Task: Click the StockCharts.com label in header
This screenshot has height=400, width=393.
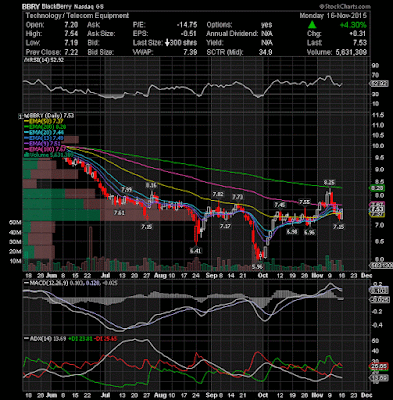Action: click(x=344, y=6)
